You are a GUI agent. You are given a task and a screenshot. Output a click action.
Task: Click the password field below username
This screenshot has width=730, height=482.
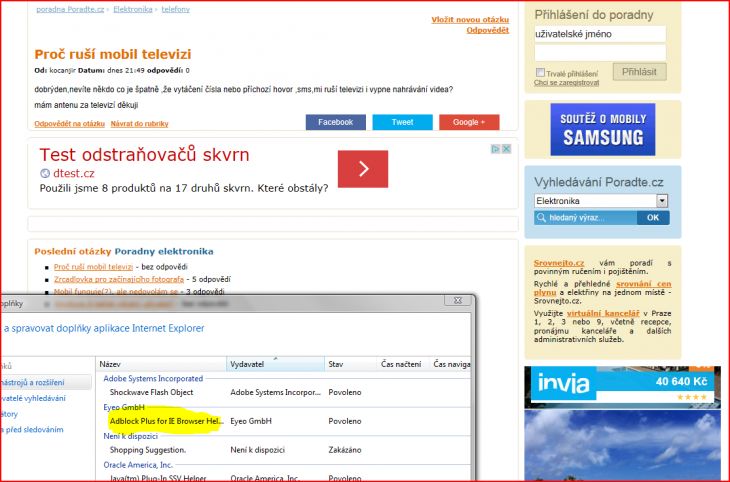[600, 53]
